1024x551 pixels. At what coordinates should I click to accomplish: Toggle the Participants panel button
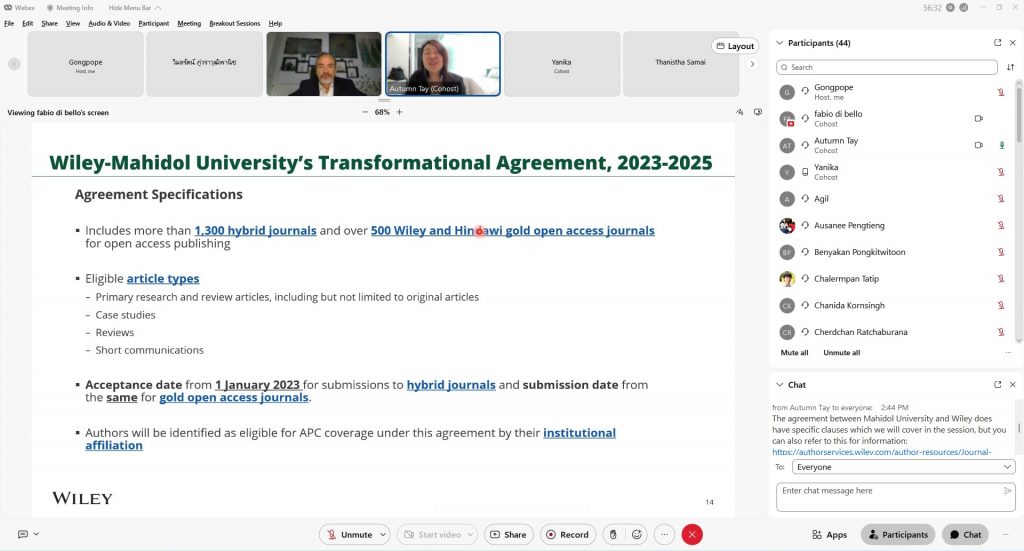(x=897, y=535)
